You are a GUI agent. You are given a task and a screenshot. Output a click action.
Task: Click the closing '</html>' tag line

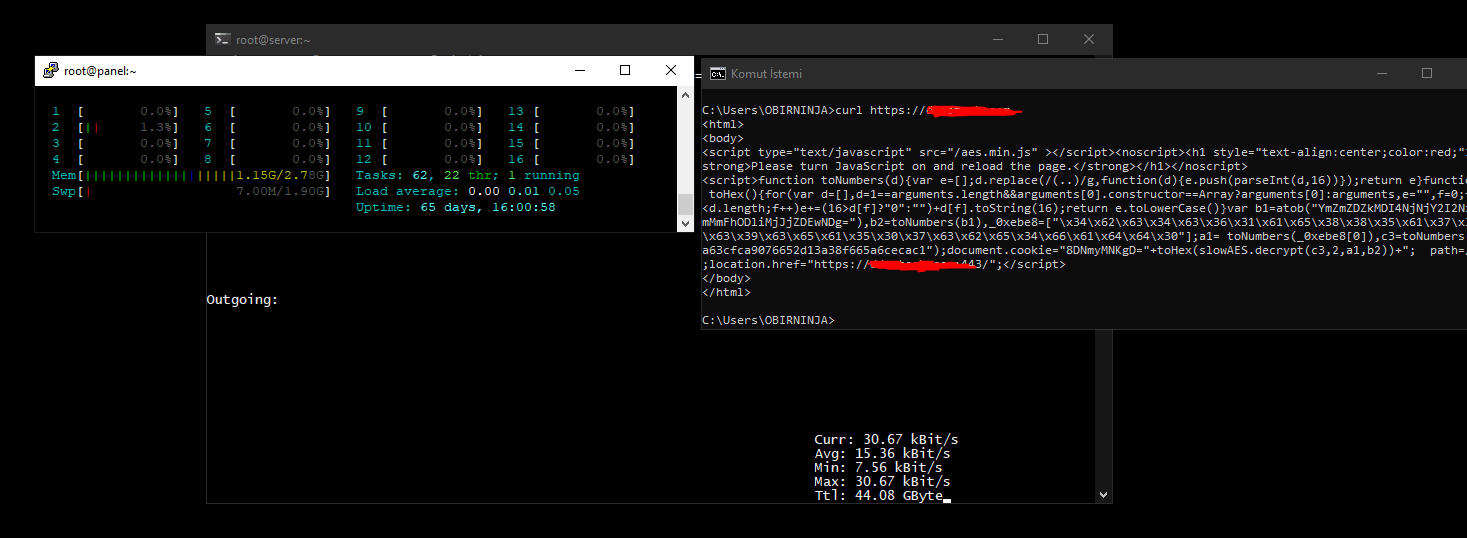point(726,292)
